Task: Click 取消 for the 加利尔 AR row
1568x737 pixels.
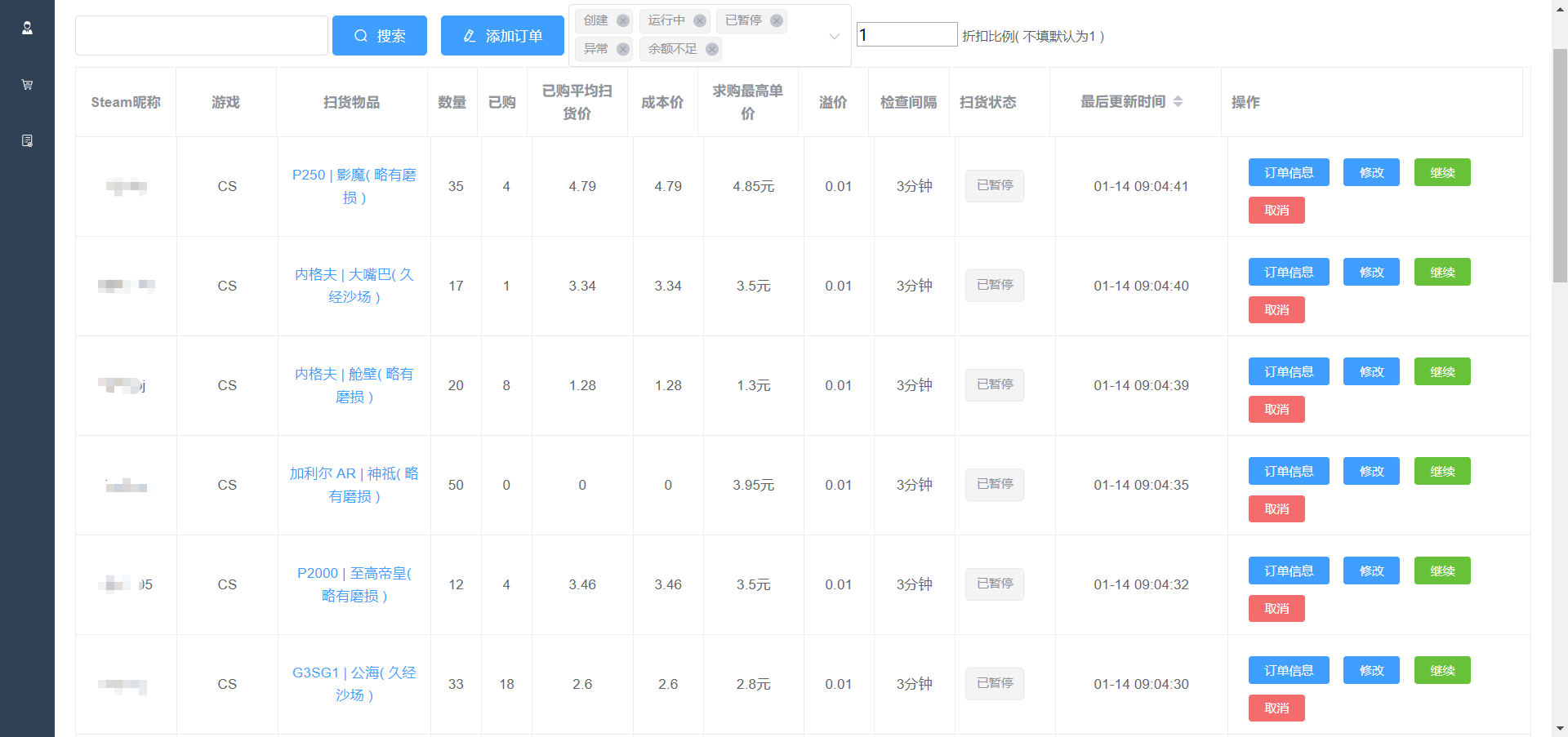Action: [1276, 508]
